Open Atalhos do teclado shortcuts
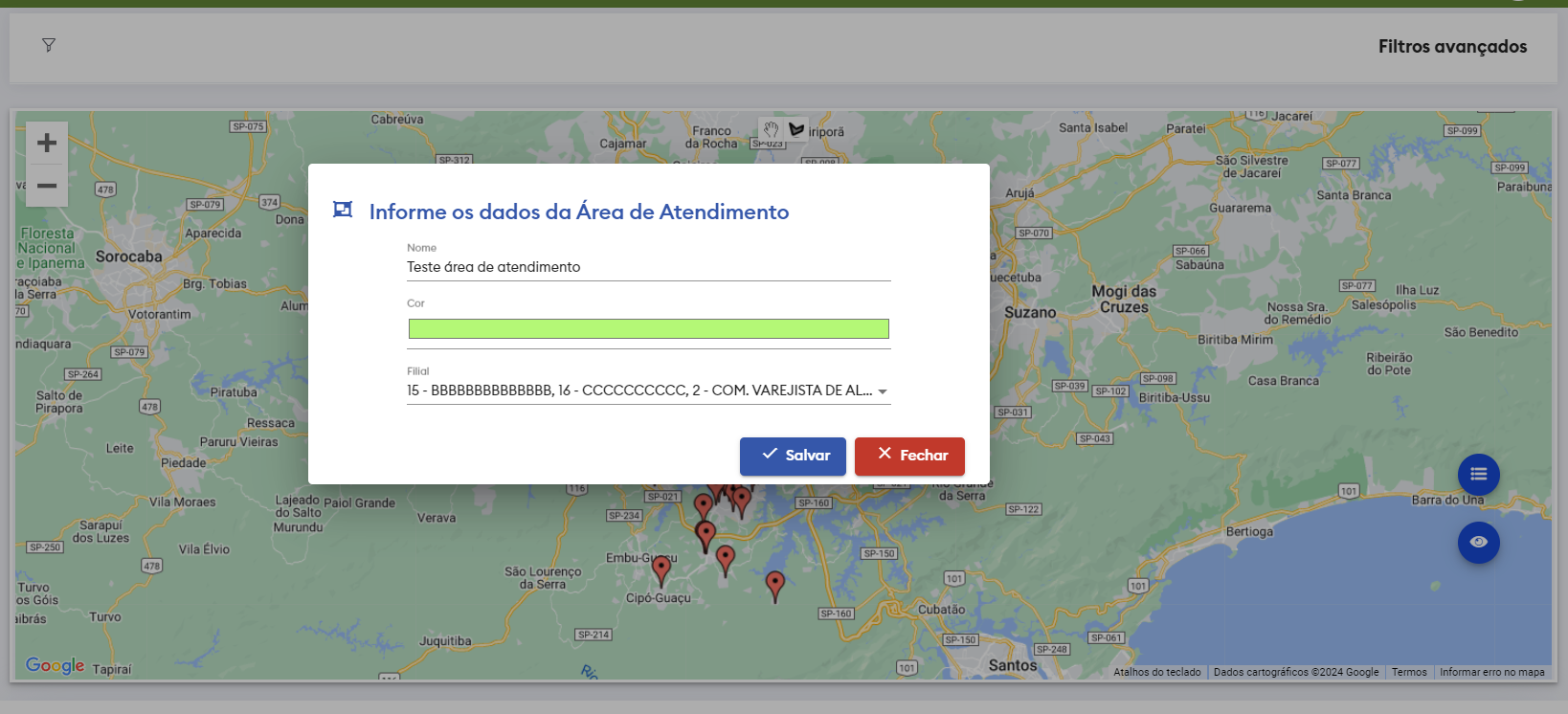This screenshot has width=1568, height=714. click(1156, 673)
